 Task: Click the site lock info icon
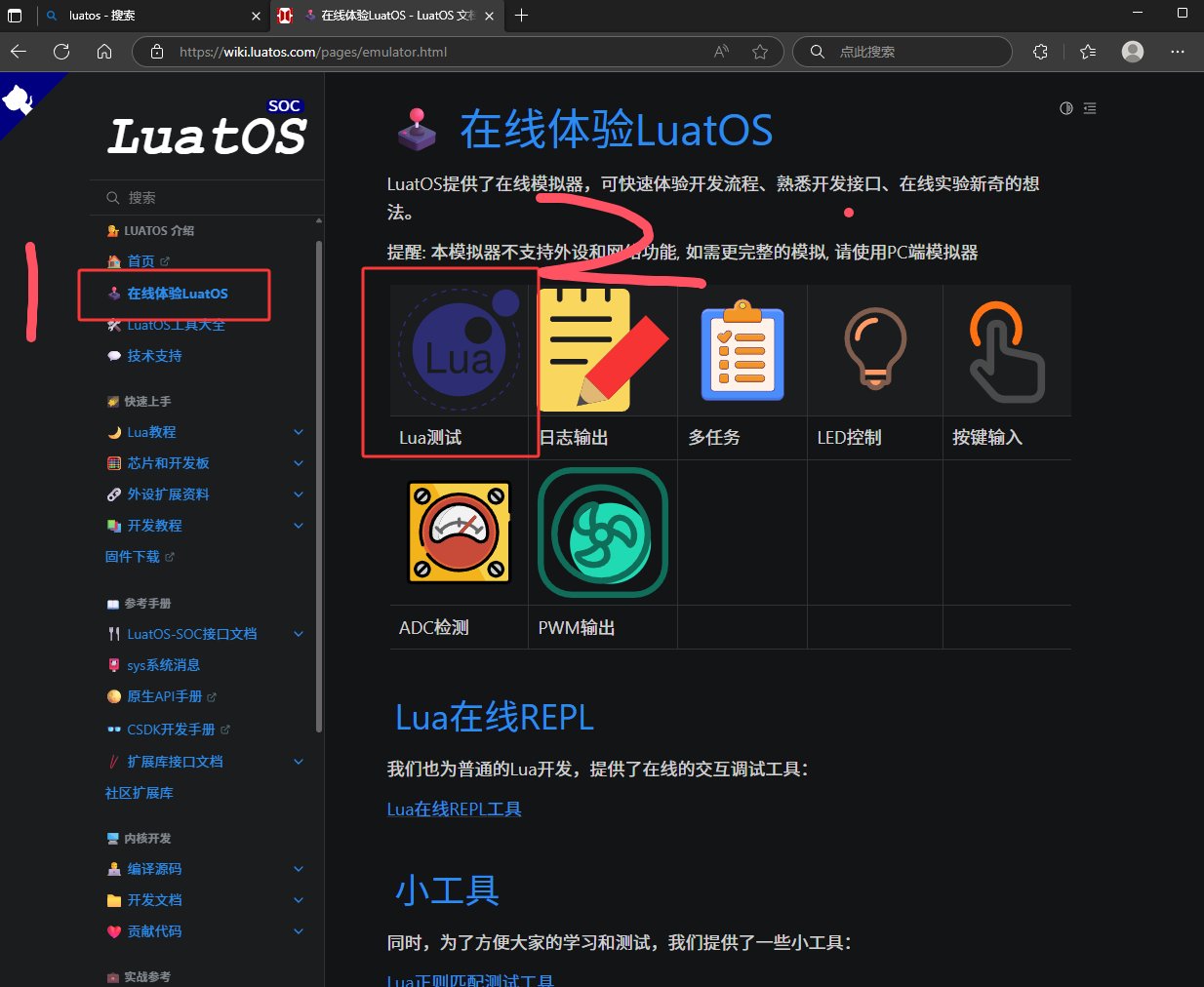tap(156, 52)
